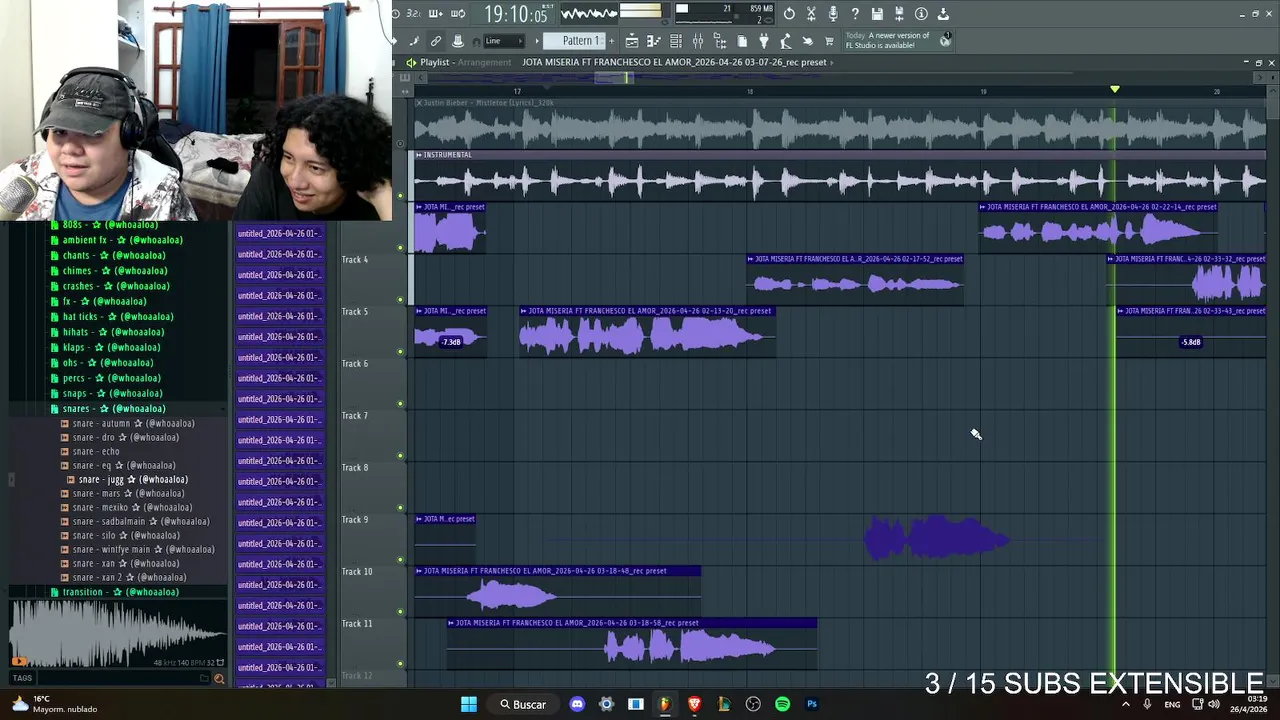The width and height of the screenshot is (1280, 720).
Task: Mute Track 10 using its green dot
Action: (x=401, y=612)
